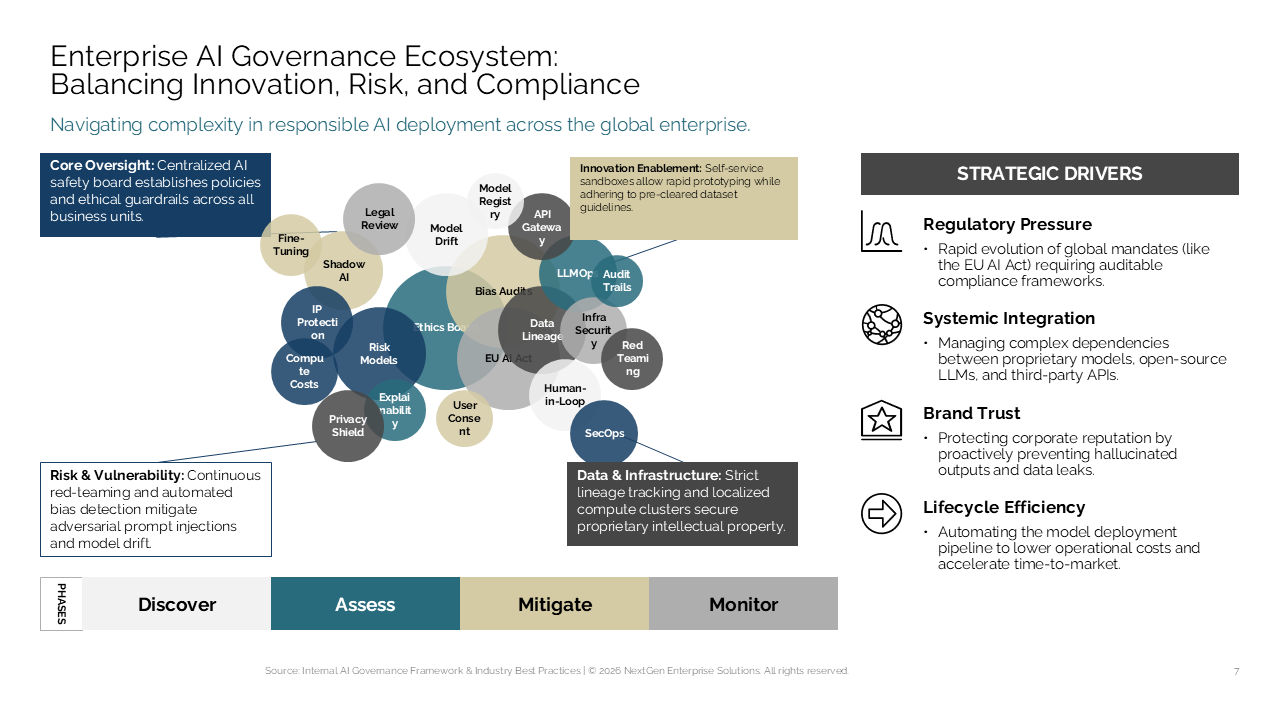
Task: Click the Core Oversight callout box
Action: tap(155, 195)
